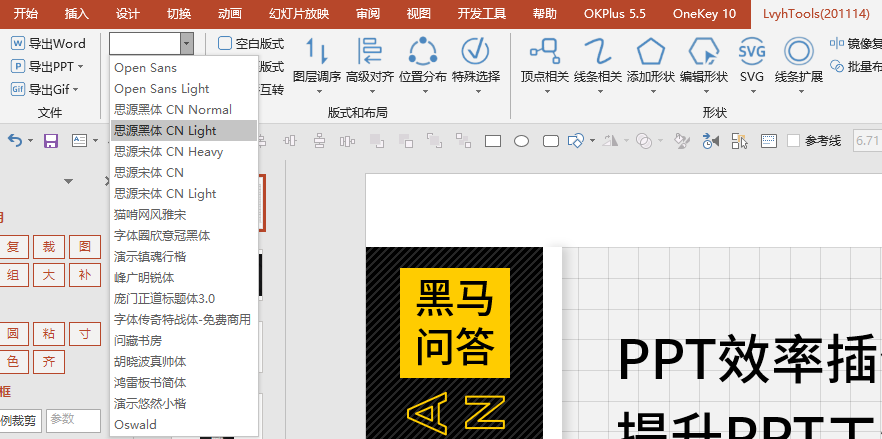Choose 演示镇魂行楷 from font list
Image resolution: width=882 pixels, height=439 pixels.
184,257
